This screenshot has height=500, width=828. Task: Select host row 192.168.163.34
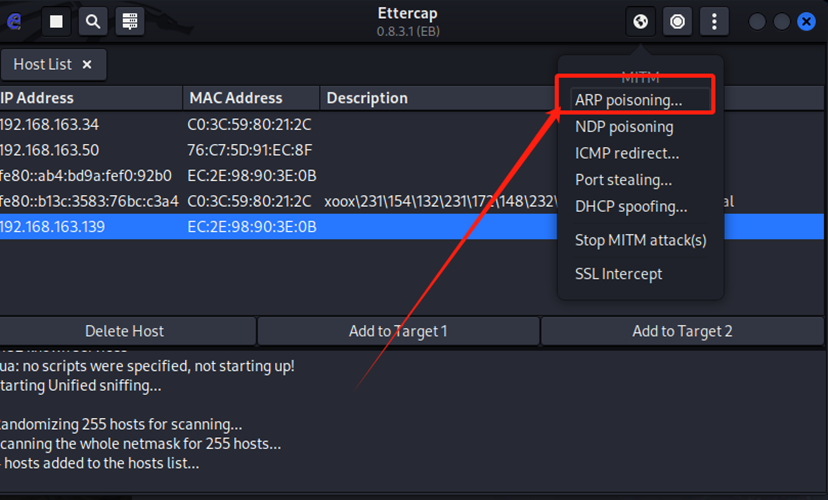278,125
